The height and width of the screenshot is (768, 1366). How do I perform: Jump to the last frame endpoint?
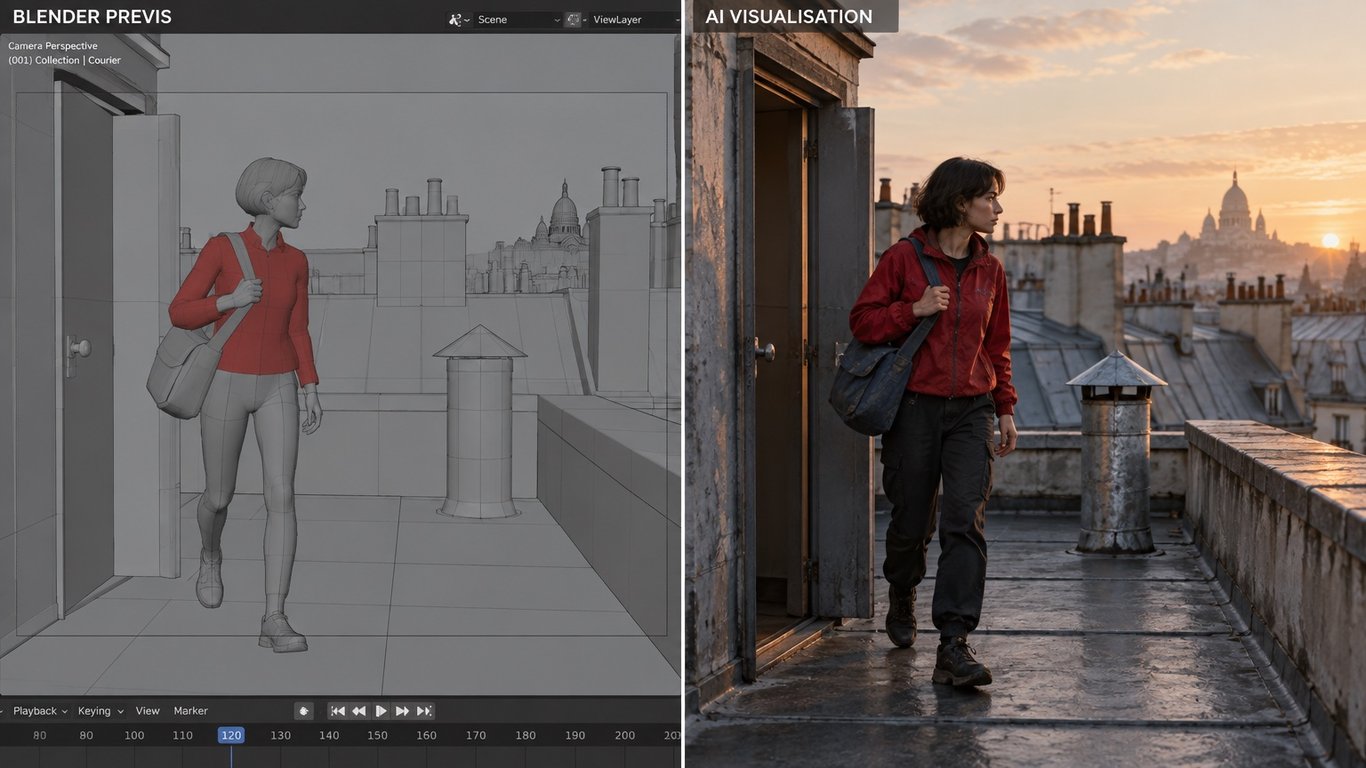pos(424,711)
